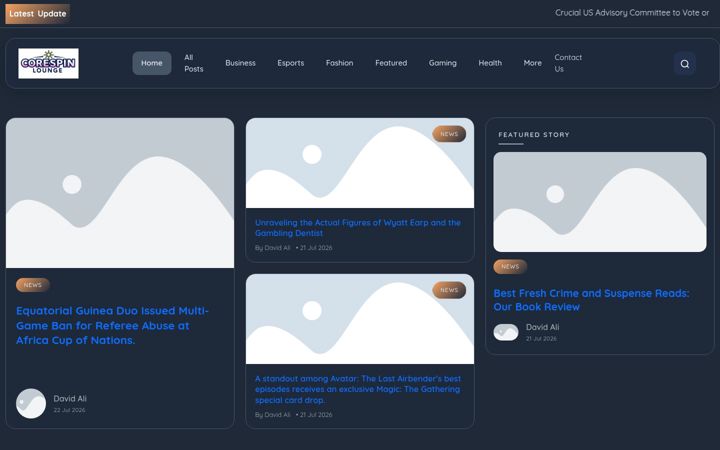Screen dimensions: 720x450
Task: Click By David Ali byline on Avatar card
Action: tap(273, 415)
